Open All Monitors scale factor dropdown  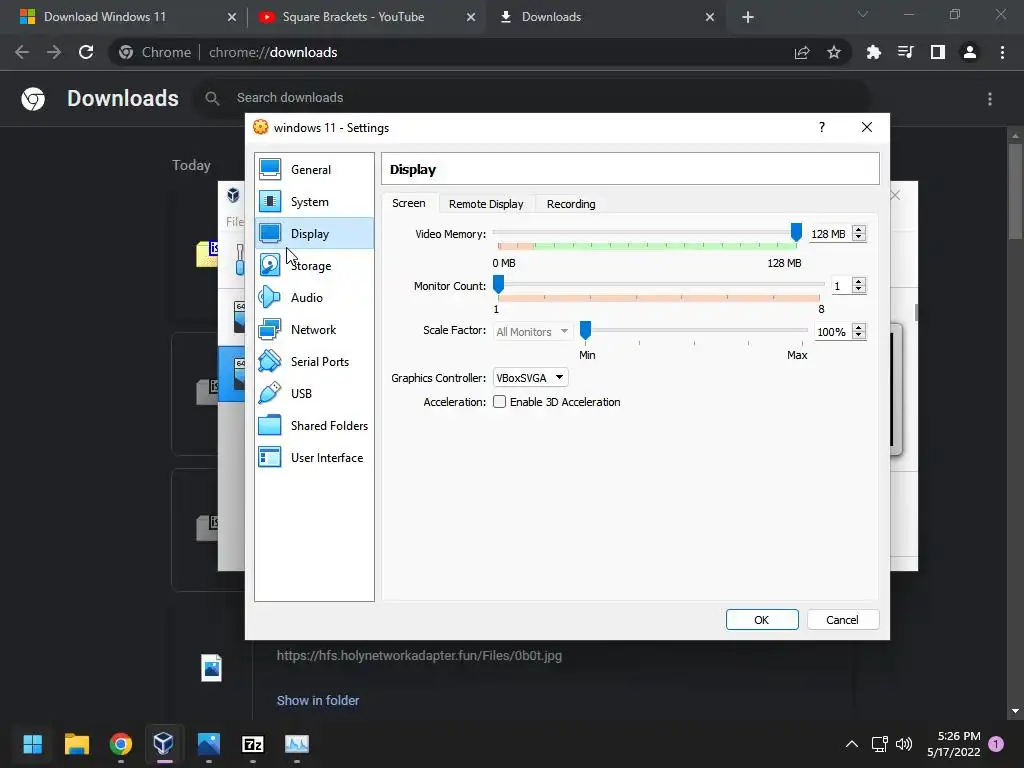(532, 332)
